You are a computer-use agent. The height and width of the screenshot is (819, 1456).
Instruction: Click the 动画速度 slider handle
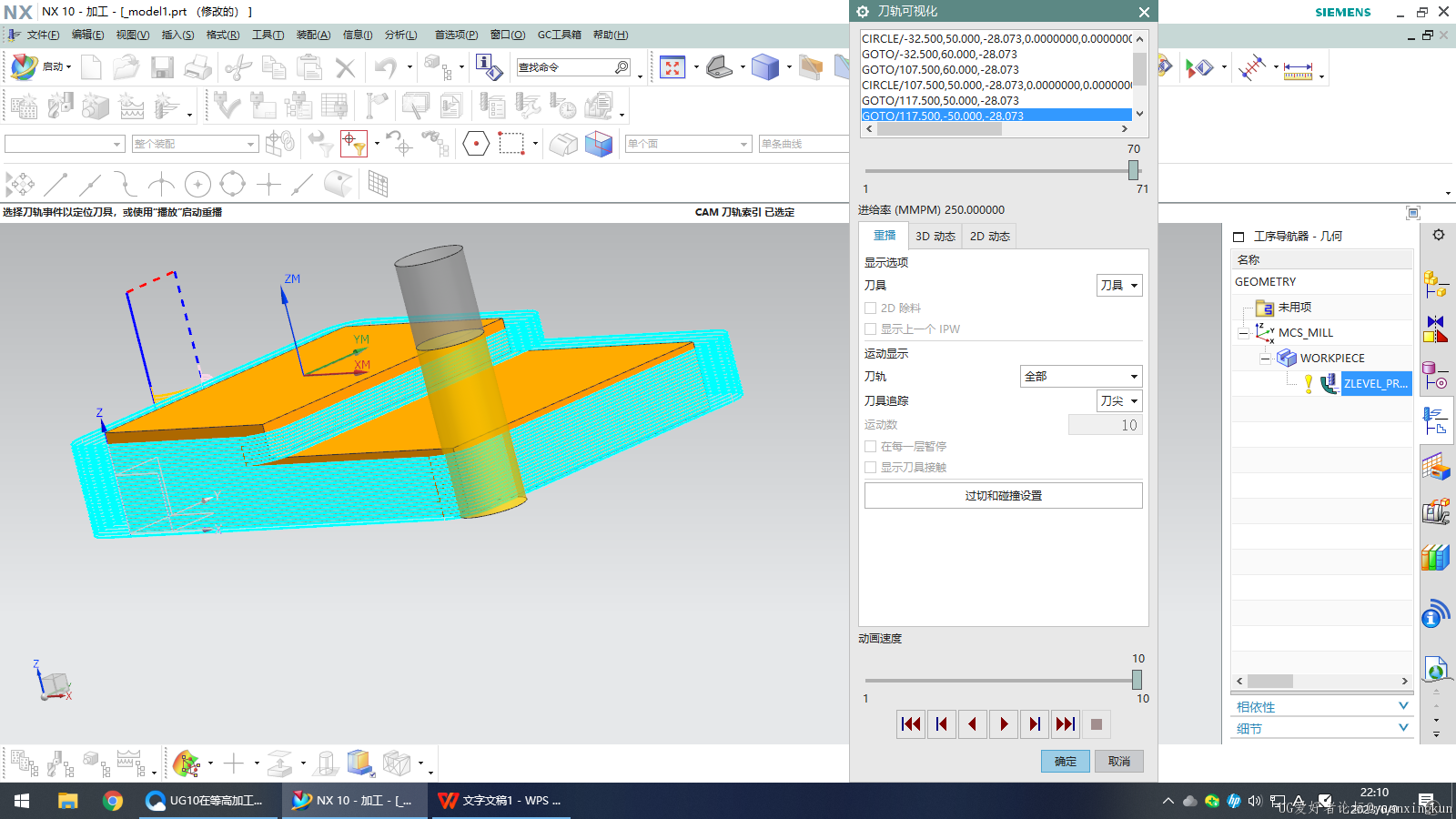coord(1137,680)
